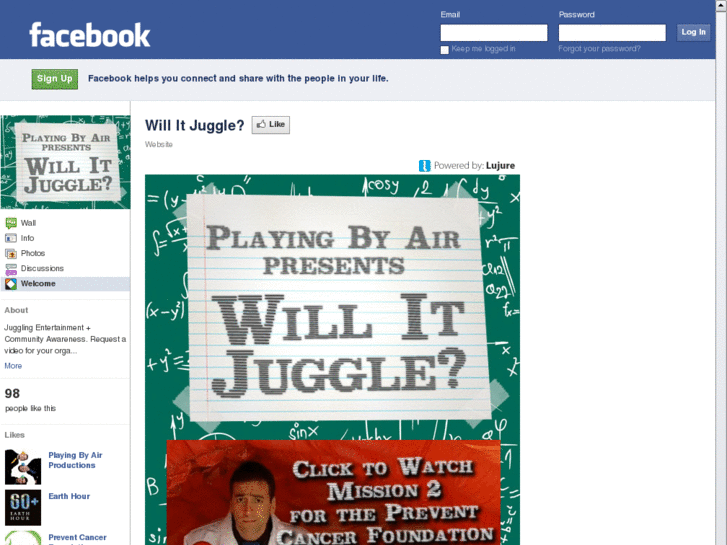Image resolution: width=727 pixels, height=545 pixels.
Task: Click the Welcome tab icon
Action: coord(11,283)
